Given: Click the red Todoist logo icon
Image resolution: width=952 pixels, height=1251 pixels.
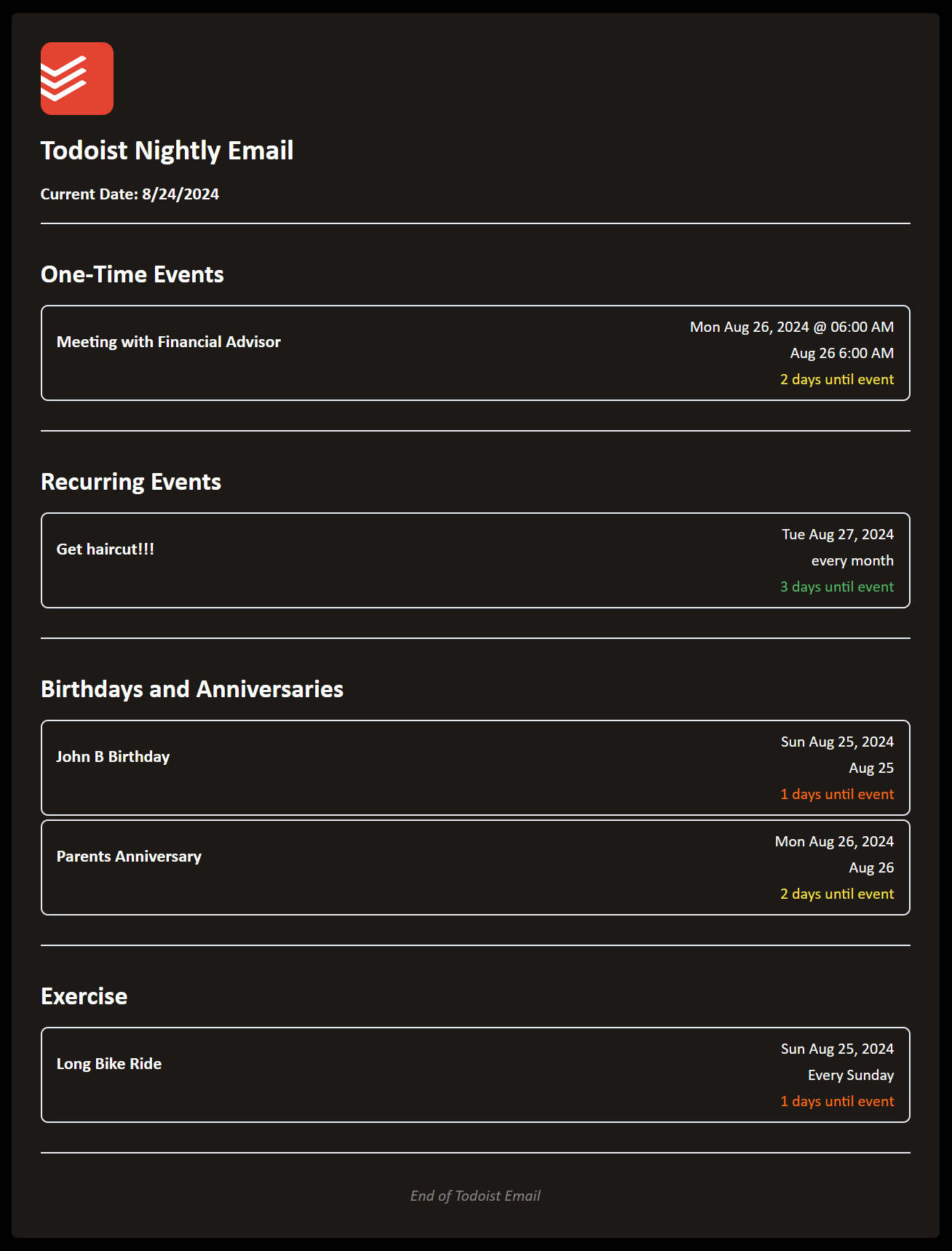Looking at the screenshot, I should pos(77,79).
